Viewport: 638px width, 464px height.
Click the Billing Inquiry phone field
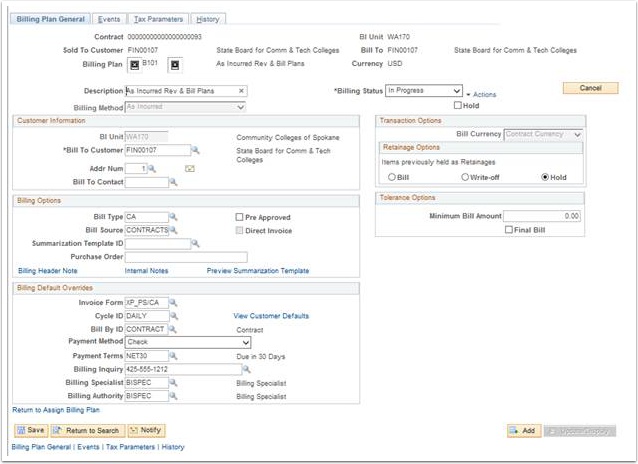click(x=184, y=369)
